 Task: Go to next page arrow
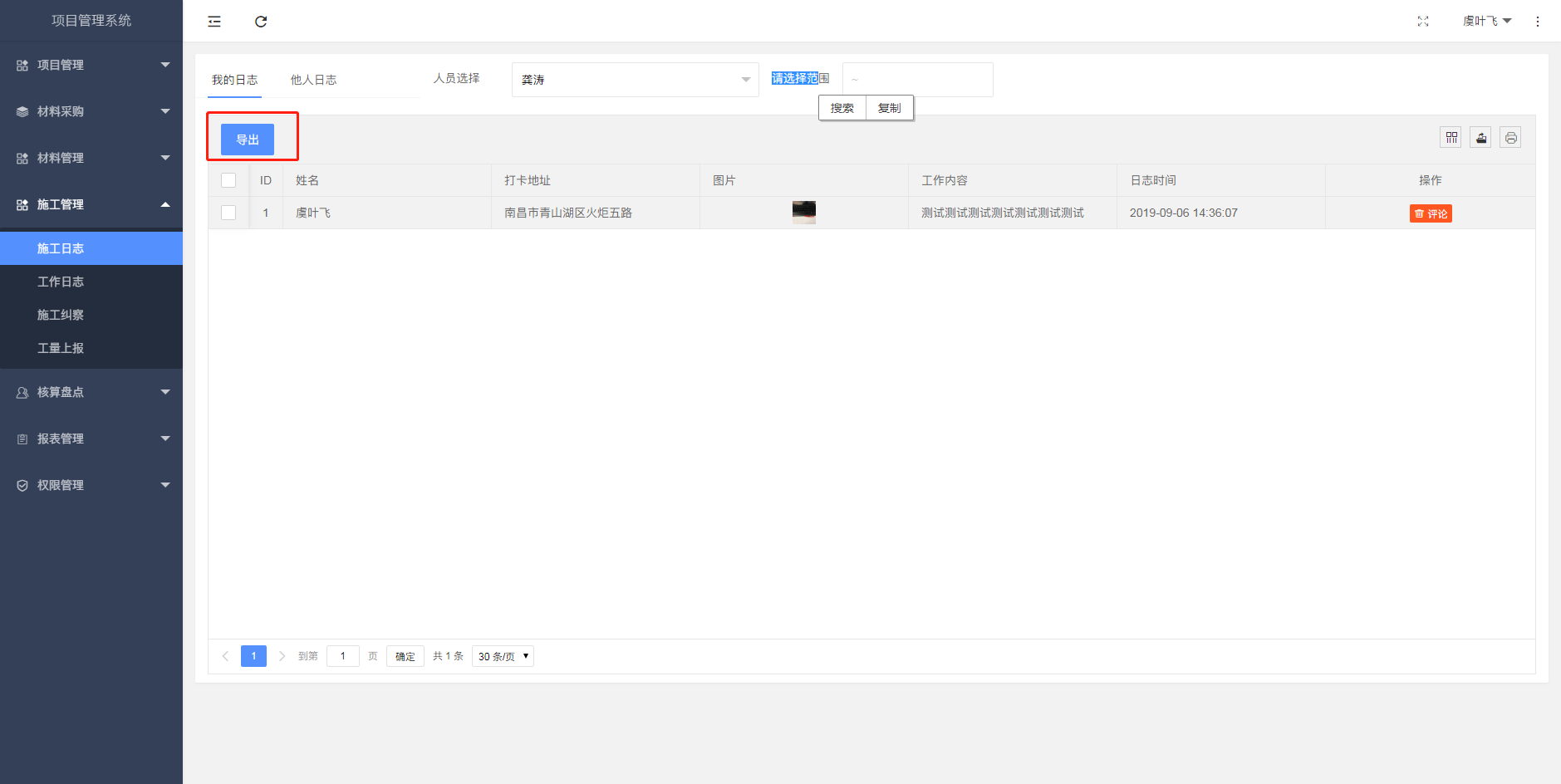pyautogui.click(x=282, y=656)
